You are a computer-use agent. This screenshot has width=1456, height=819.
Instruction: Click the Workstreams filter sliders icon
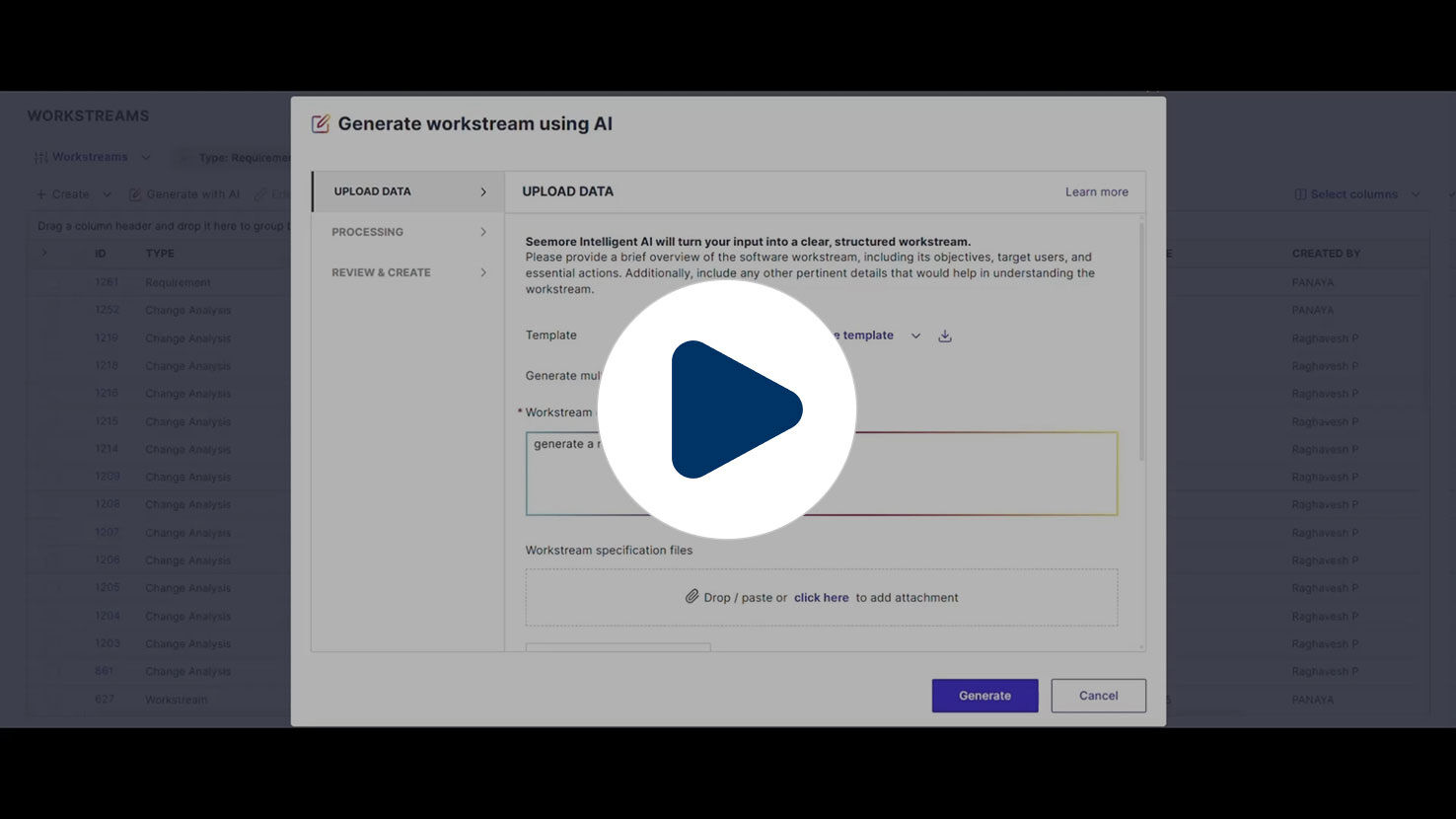pyautogui.click(x=40, y=158)
